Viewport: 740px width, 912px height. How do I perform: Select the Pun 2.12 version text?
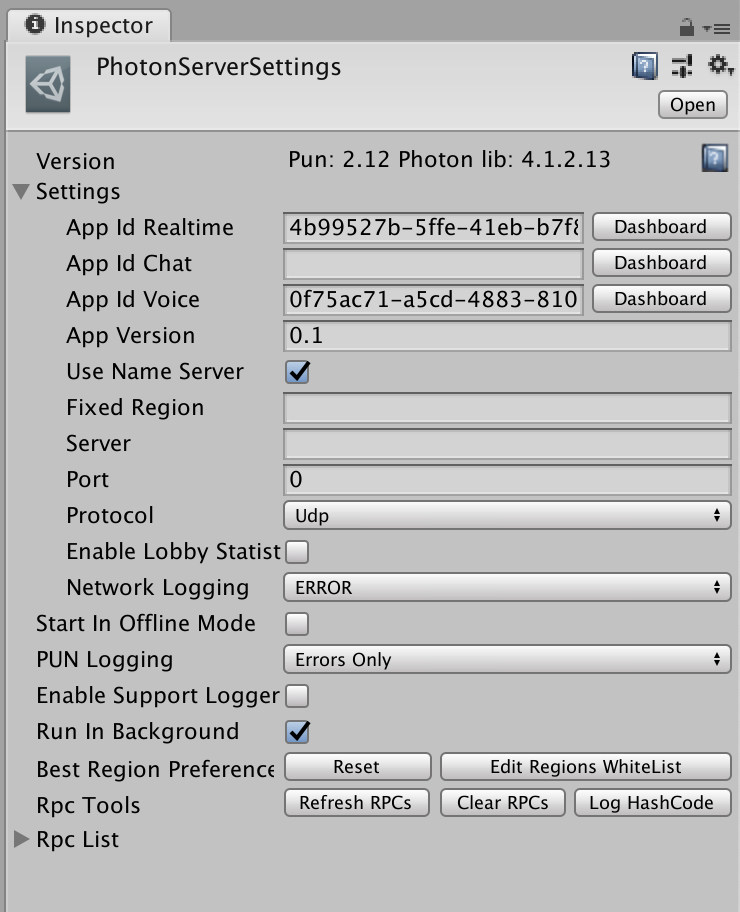(x=449, y=159)
